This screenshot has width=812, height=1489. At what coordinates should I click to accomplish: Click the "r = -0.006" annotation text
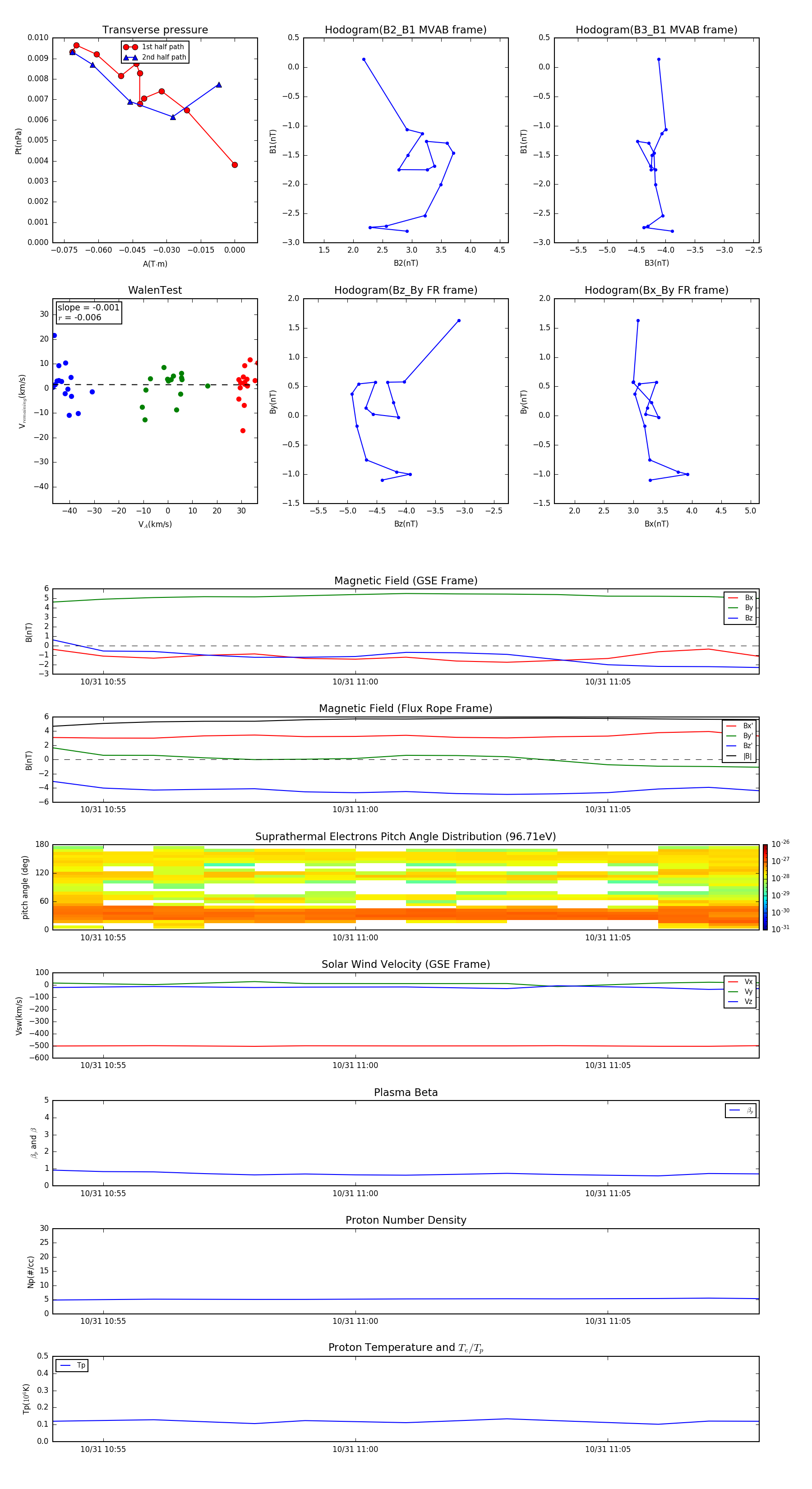pos(80,317)
